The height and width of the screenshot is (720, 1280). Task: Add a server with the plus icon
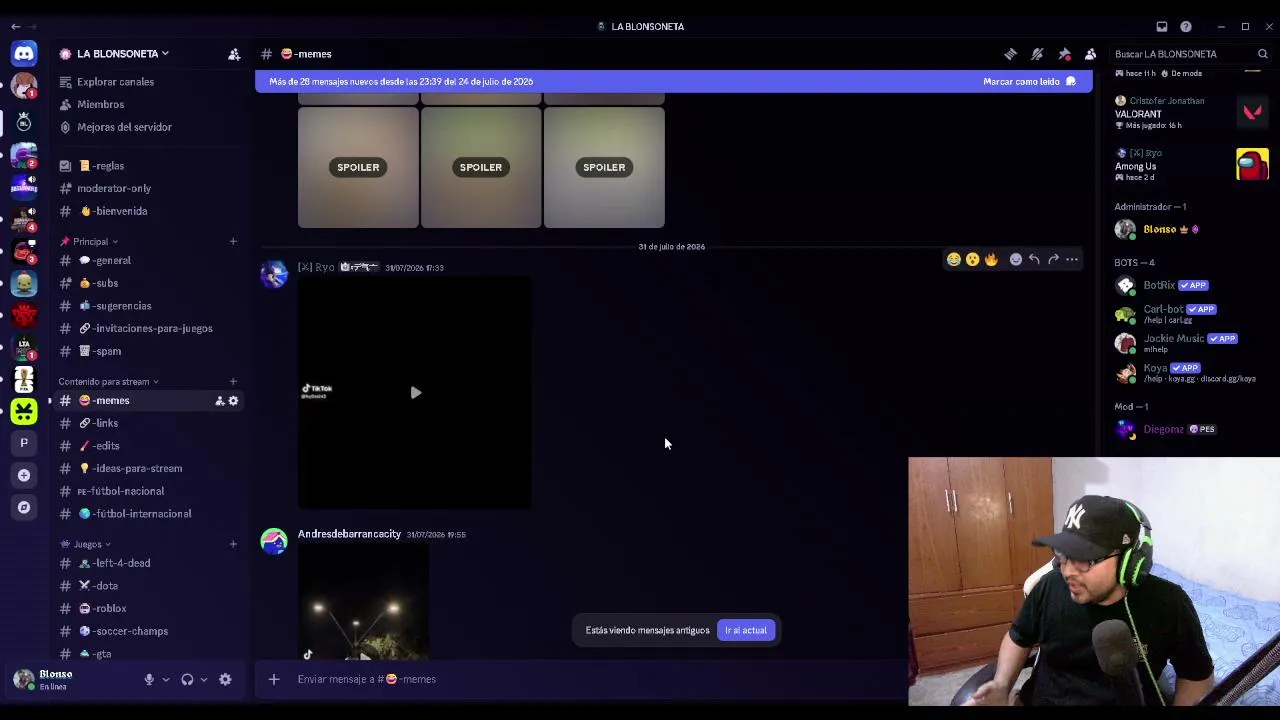click(24, 475)
